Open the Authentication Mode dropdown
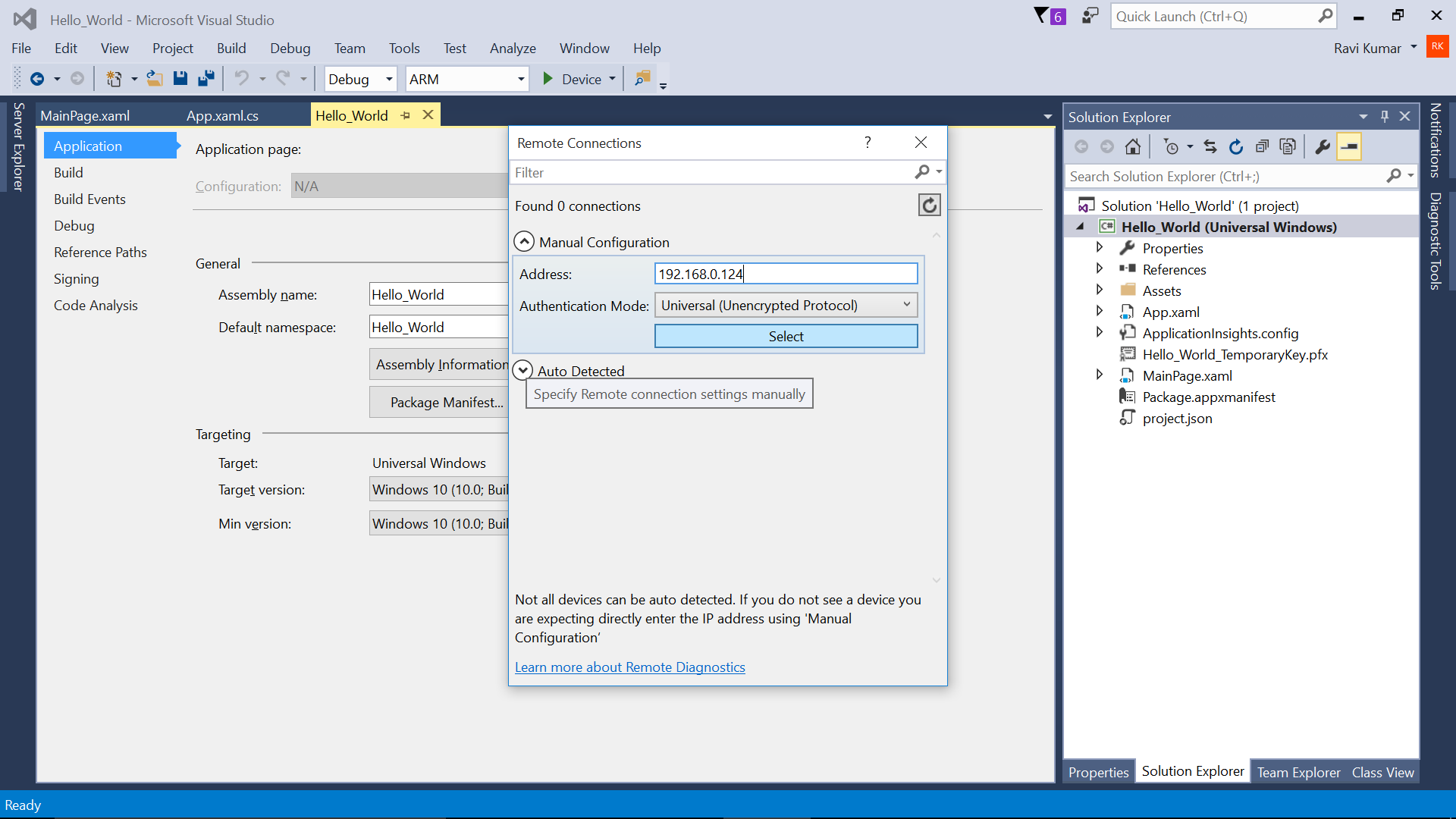Image resolution: width=1456 pixels, height=819 pixels. point(786,305)
